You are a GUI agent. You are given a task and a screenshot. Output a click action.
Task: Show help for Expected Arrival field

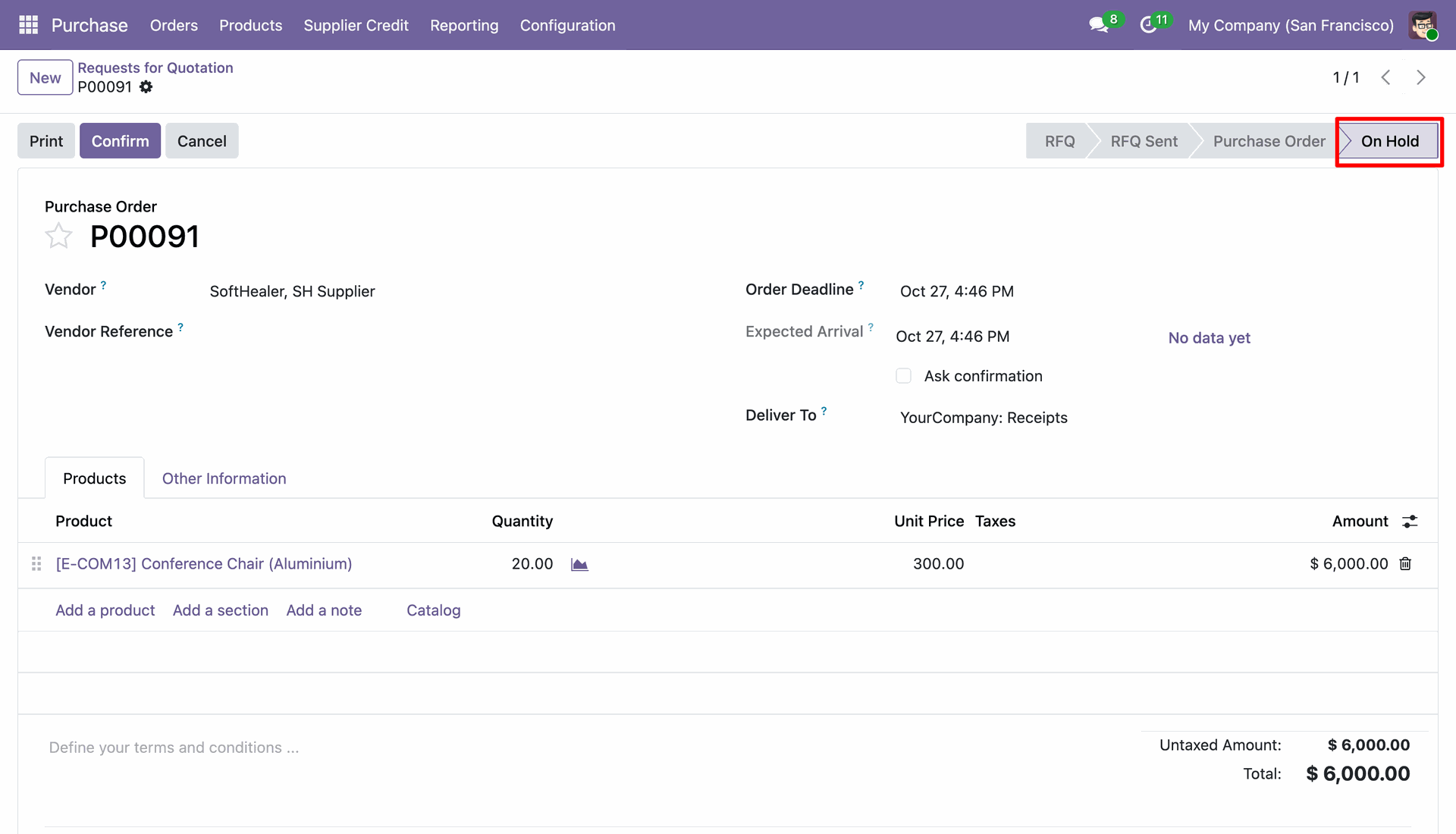[871, 328]
